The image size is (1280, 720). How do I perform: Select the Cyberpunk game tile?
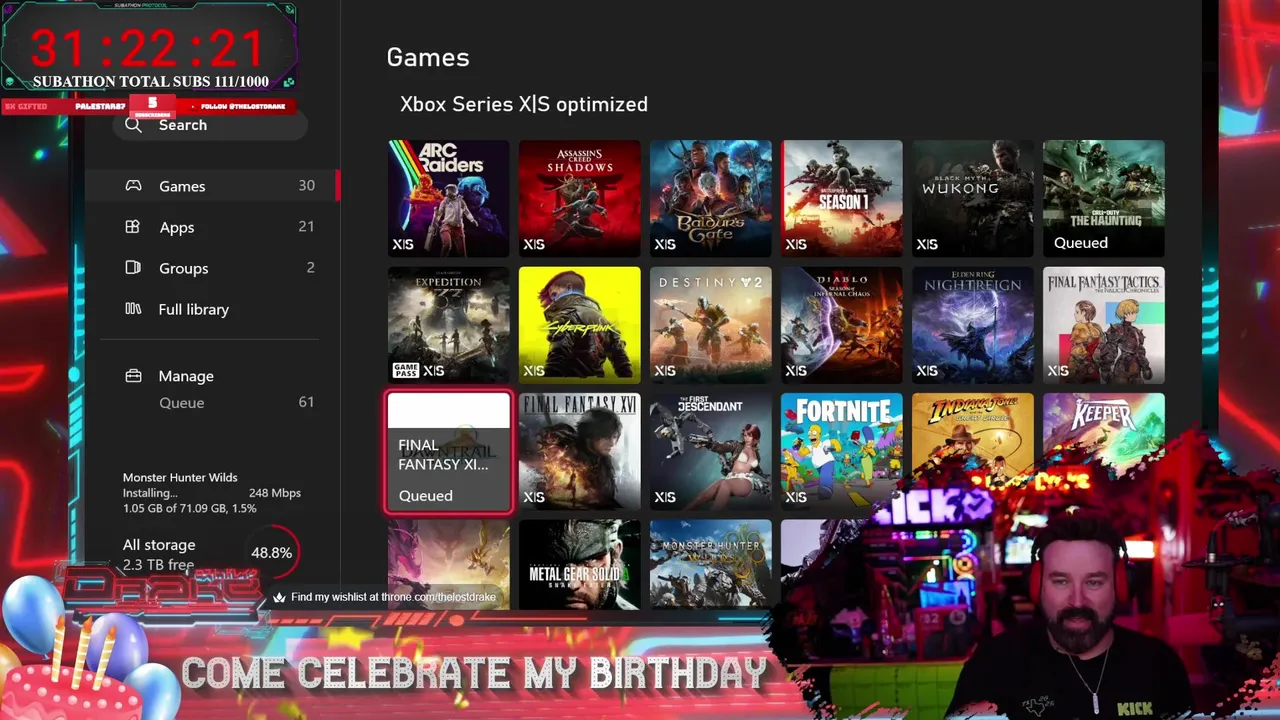pyautogui.click(x=579, y=325)
